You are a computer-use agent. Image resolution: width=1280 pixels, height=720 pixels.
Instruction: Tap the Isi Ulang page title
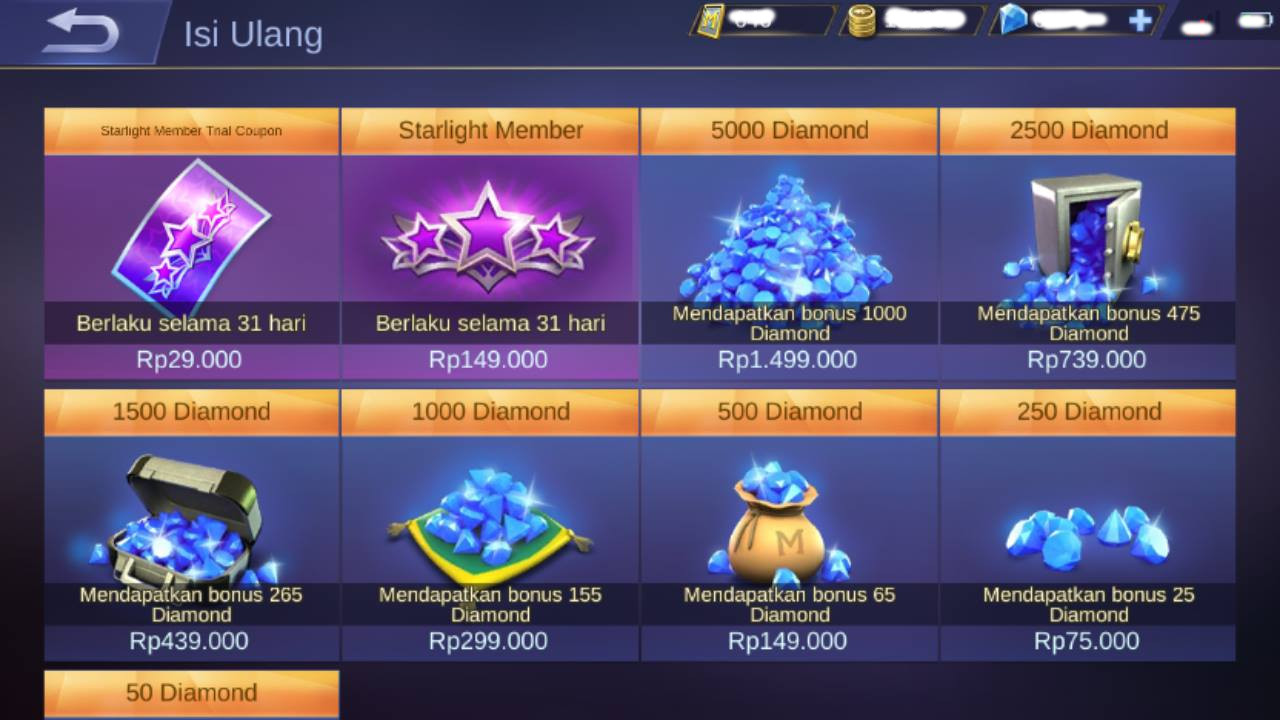coord(253,35)
